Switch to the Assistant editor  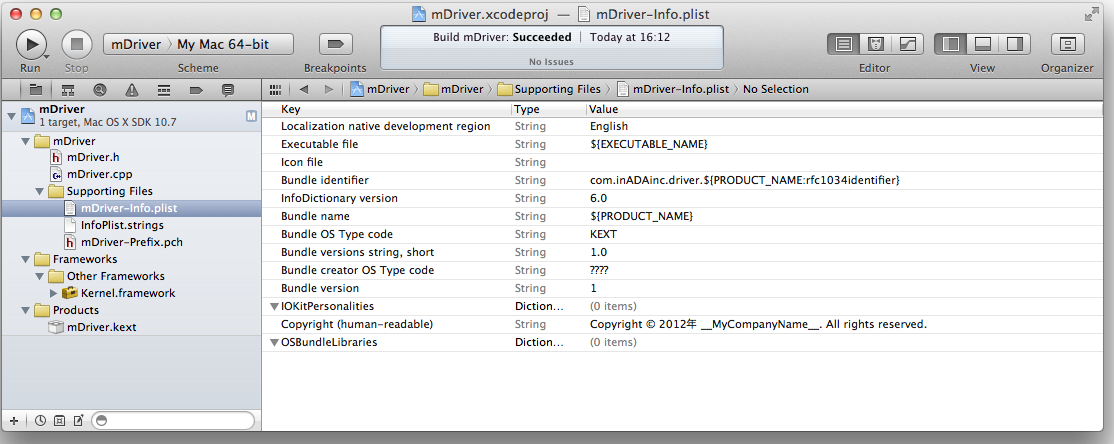[875, 44]
